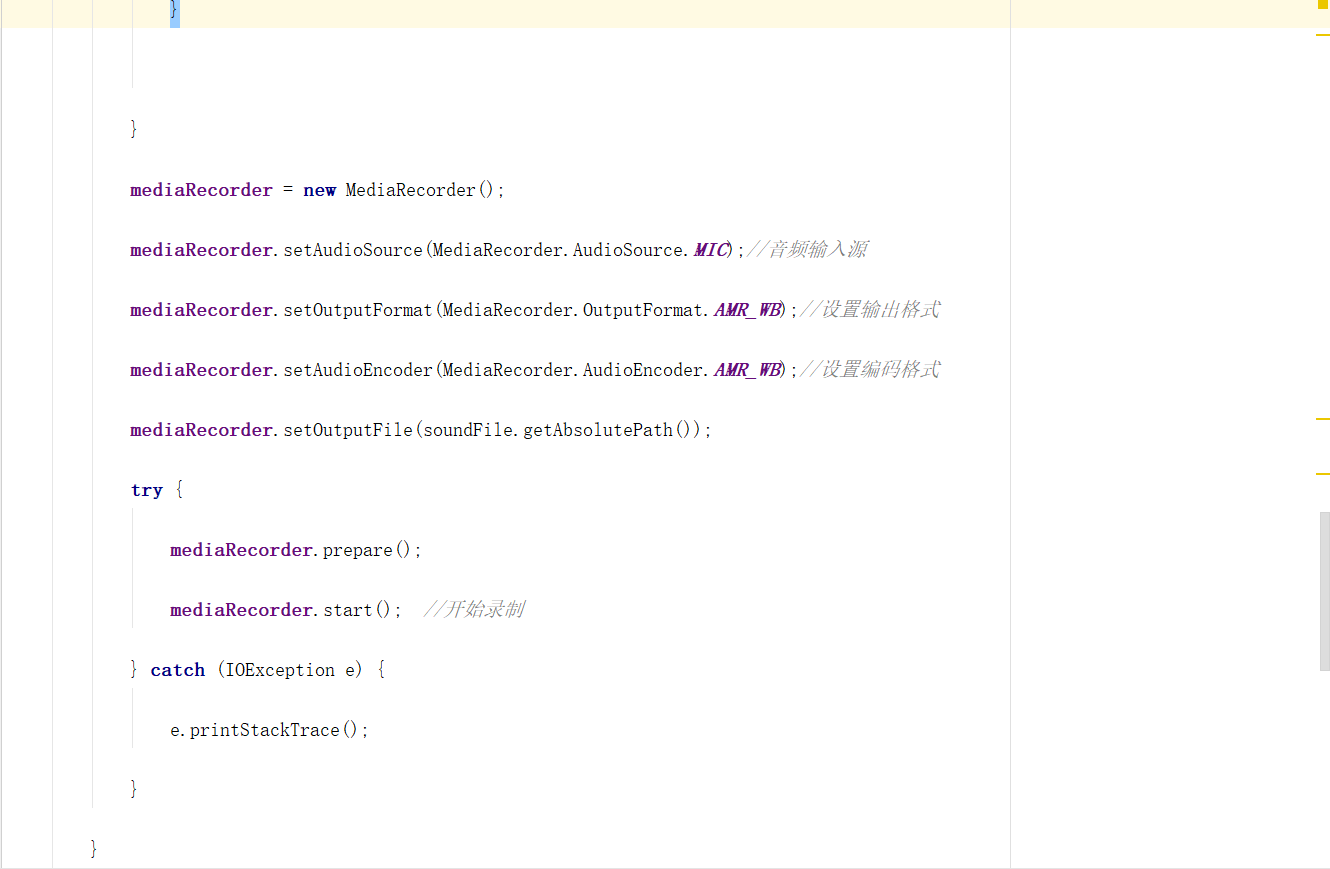Viewport: 1330px width, 869px height.
Task: Click the highlighted closing brace on the yellow line
Action: 174,11
